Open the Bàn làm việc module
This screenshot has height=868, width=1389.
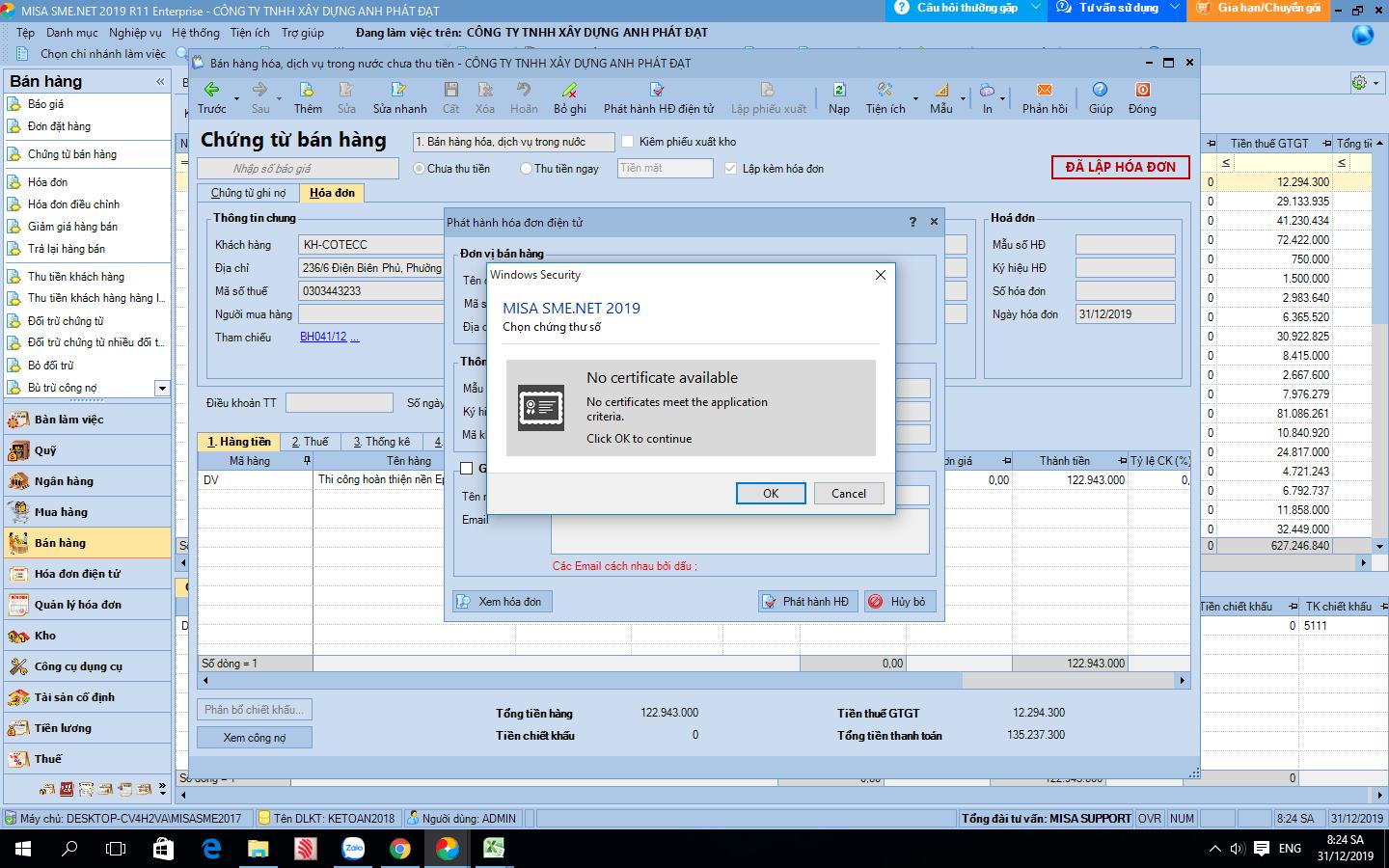87,420
